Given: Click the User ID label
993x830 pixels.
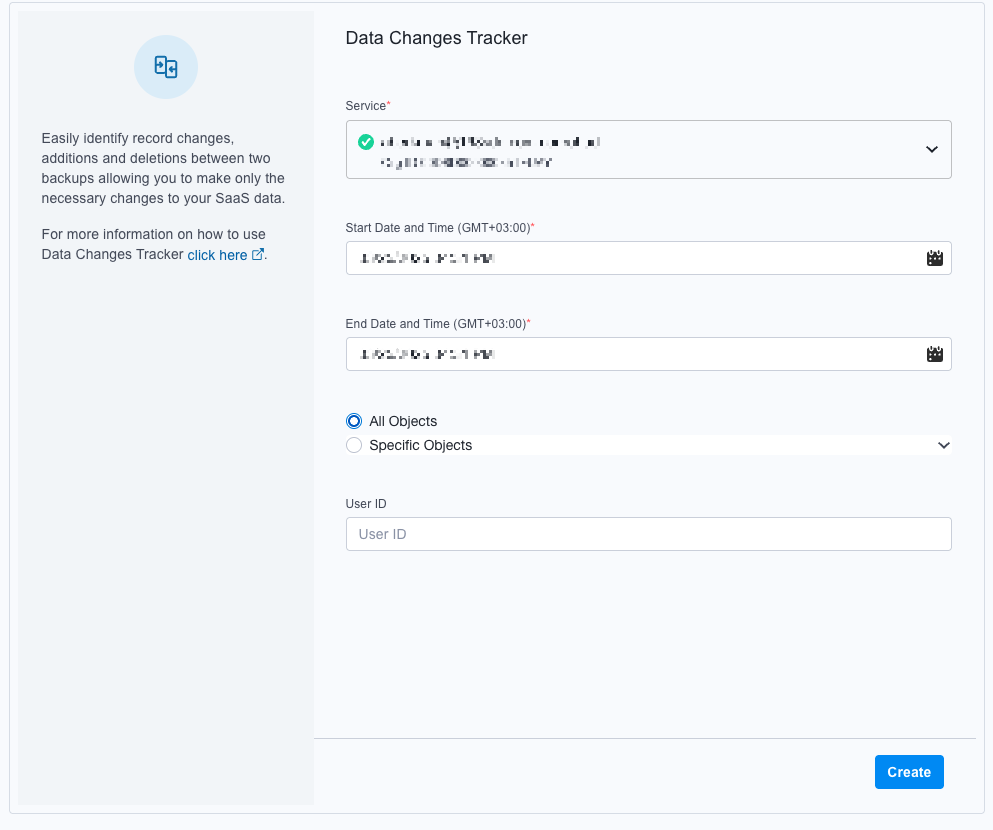Looking at the screenshot, I should [x=366, y=504].
